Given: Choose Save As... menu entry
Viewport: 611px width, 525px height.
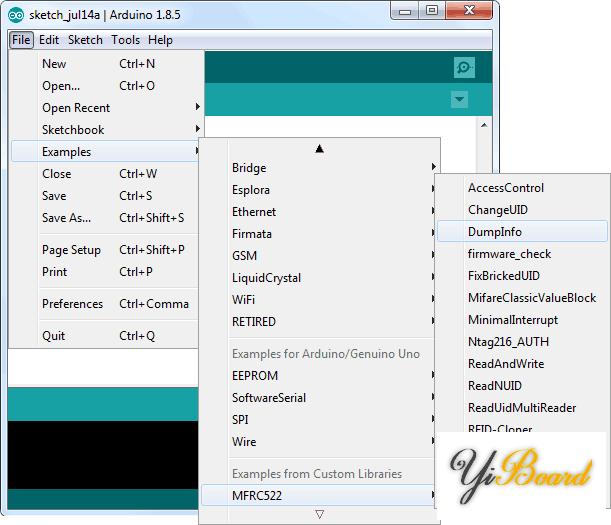Looking at the screenshot, I should (x=105, y=218).
